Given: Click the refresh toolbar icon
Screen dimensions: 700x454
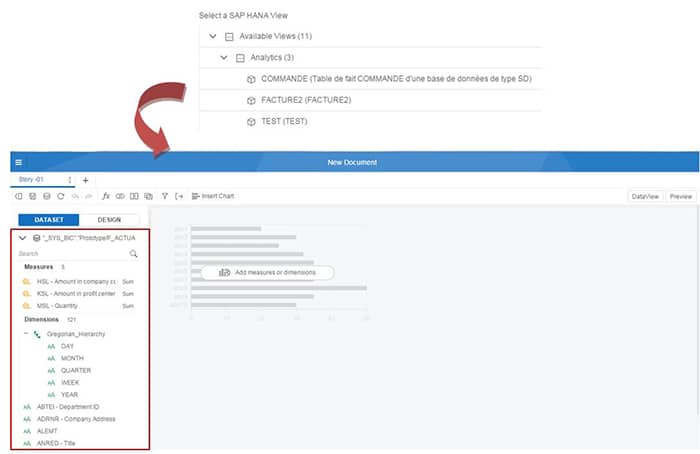Looking at the screenshot, I should pyautogui.click(x=61, y=196).
